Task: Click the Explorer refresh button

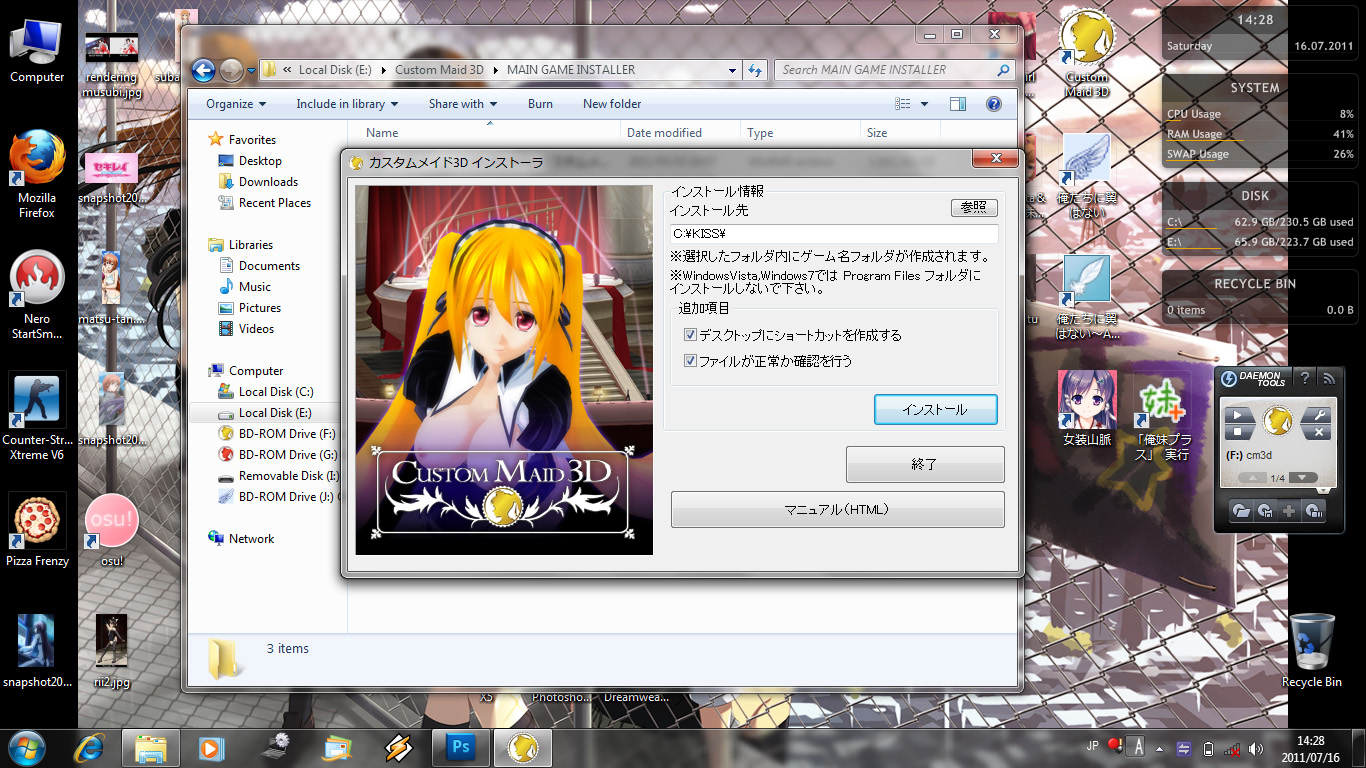Action: 756,70
